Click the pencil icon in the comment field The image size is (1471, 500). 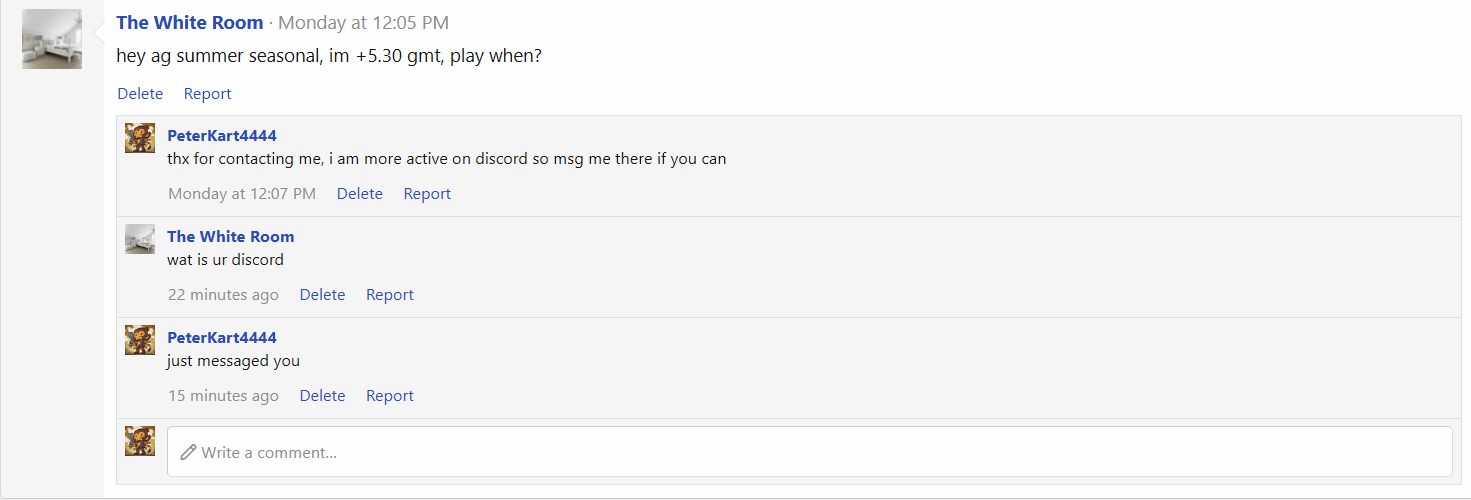[x=188, y=452]
